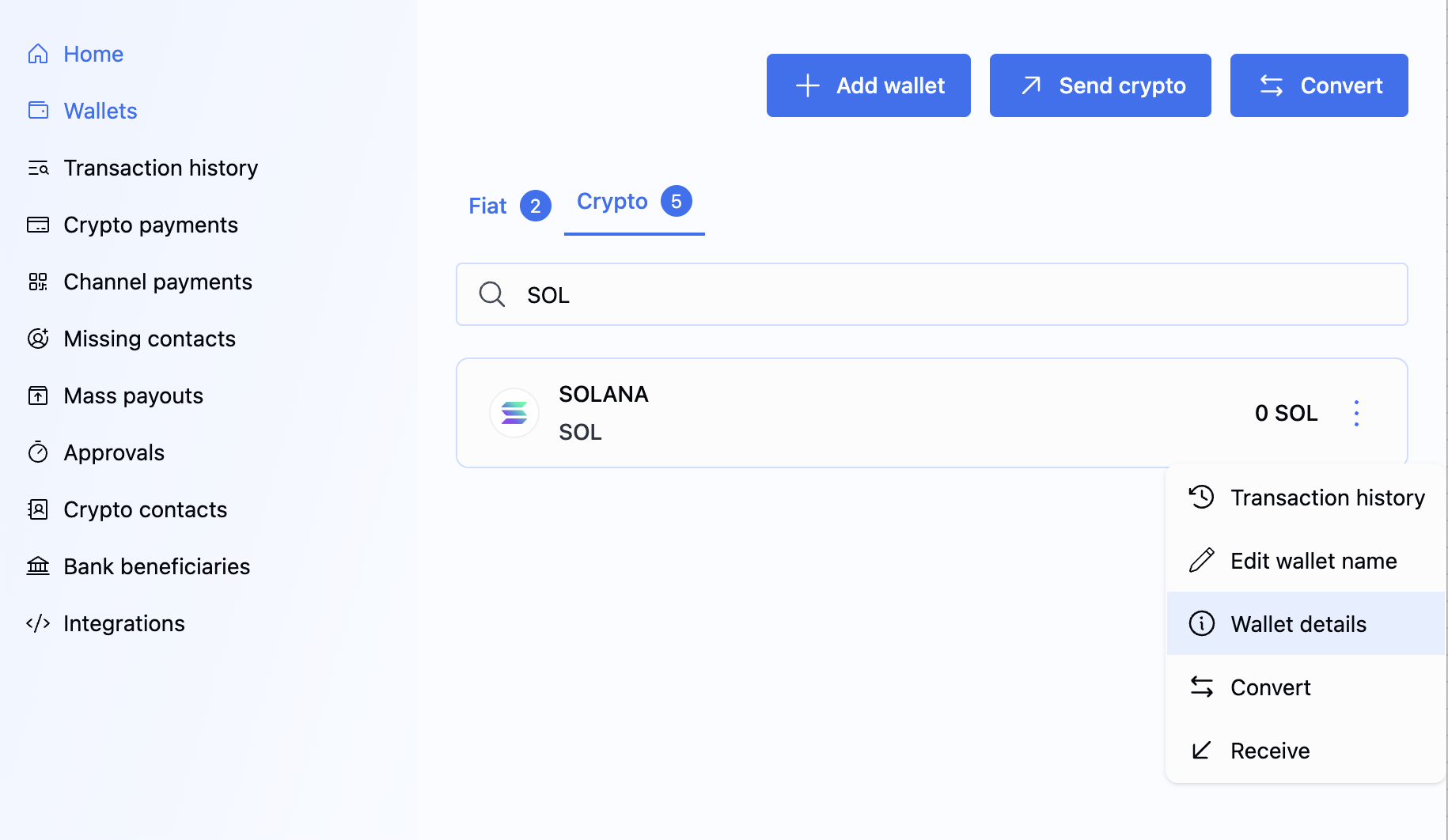
Task: Open the SOL wallet three-dot menu
Action: pos(1356,413)
